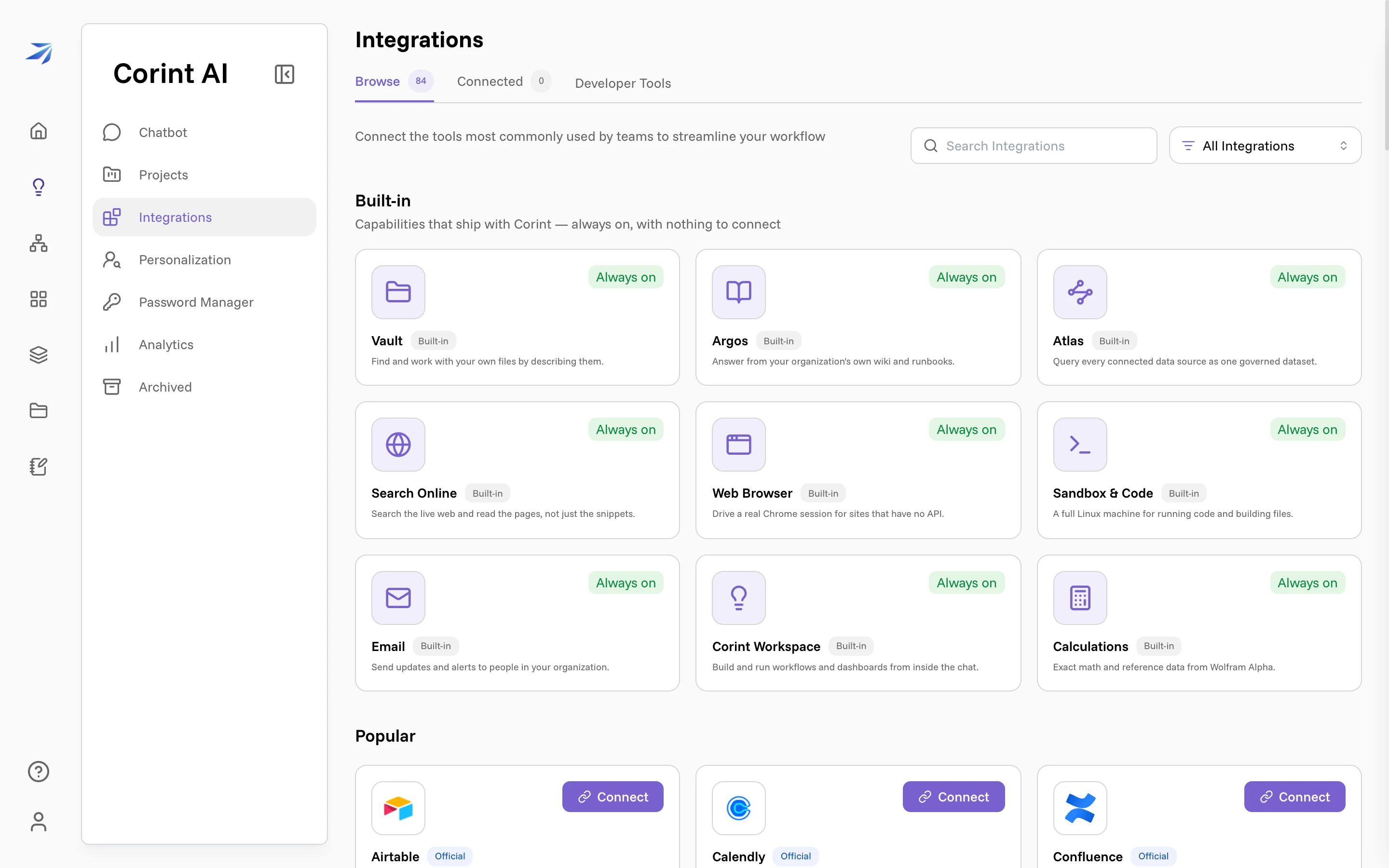This screenshot has width=1389, height=868.
Task: Click the Built-in section heading
Action: (x=383, y=200)
